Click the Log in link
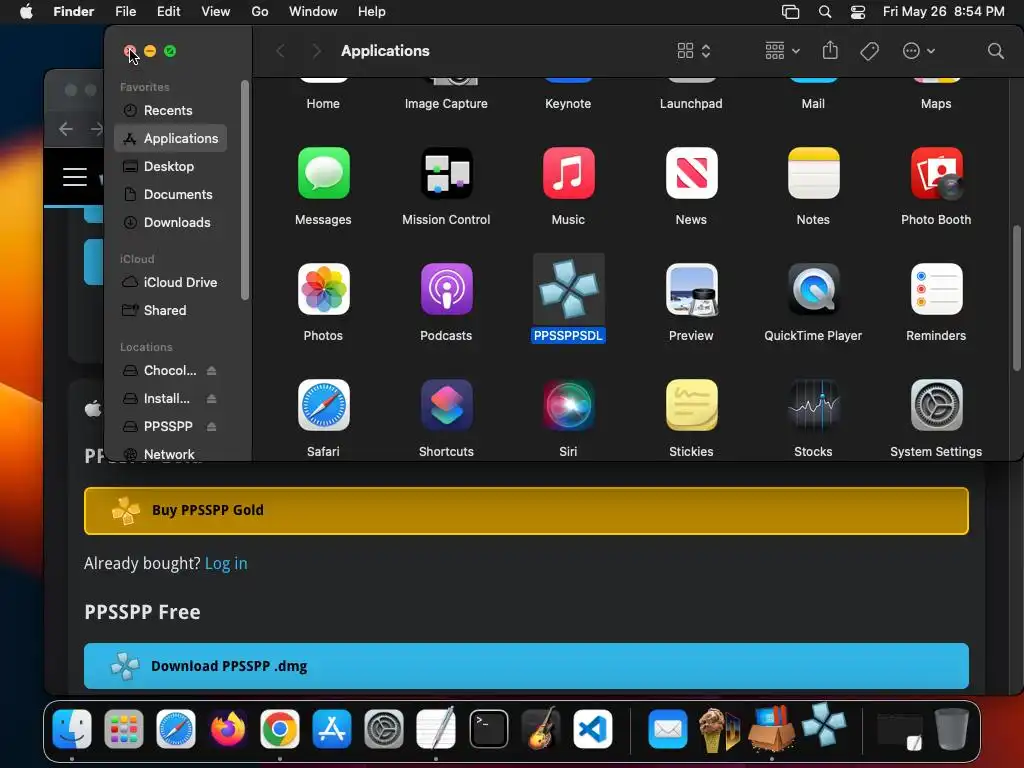This screenshot has height=768, width=1024. pyautogui.click(x=226, y=563)
